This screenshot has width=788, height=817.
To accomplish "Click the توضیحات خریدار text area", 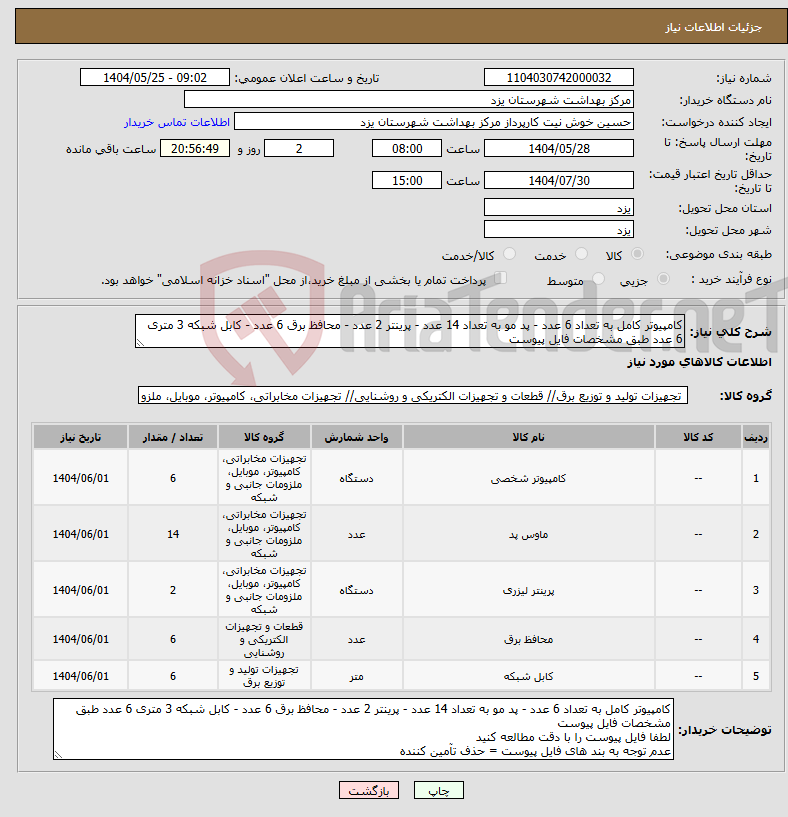I will point(363,729).
